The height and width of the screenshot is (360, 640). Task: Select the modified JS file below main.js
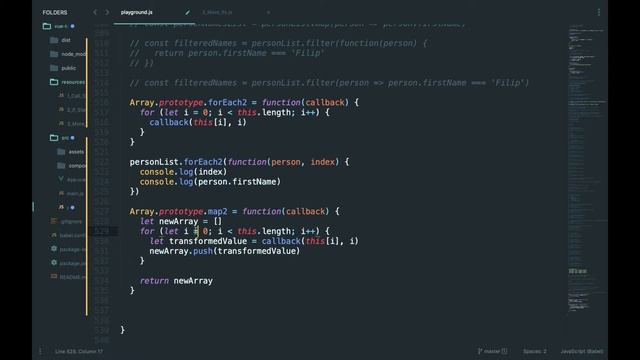click(67, 207)
